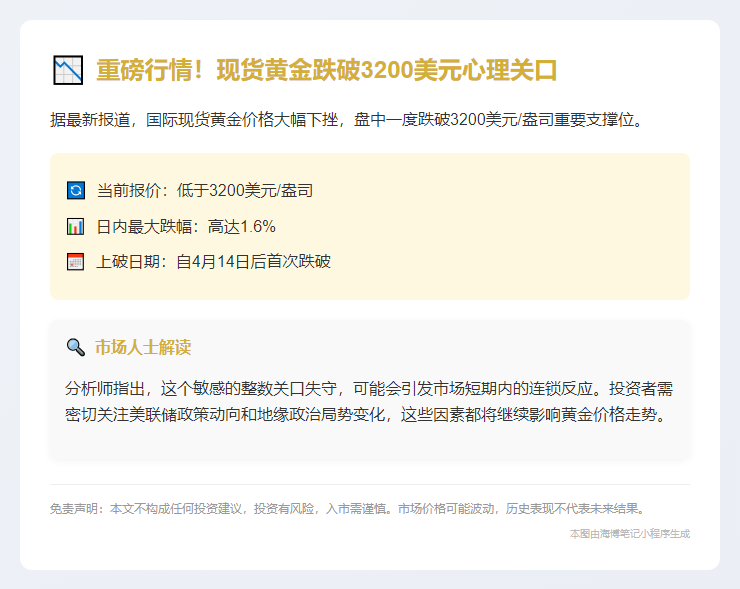The image size is (740, 589).
Task: Click the value 低于3200美元/盎司
Action: pyautogui.click(x=245, y=190)
